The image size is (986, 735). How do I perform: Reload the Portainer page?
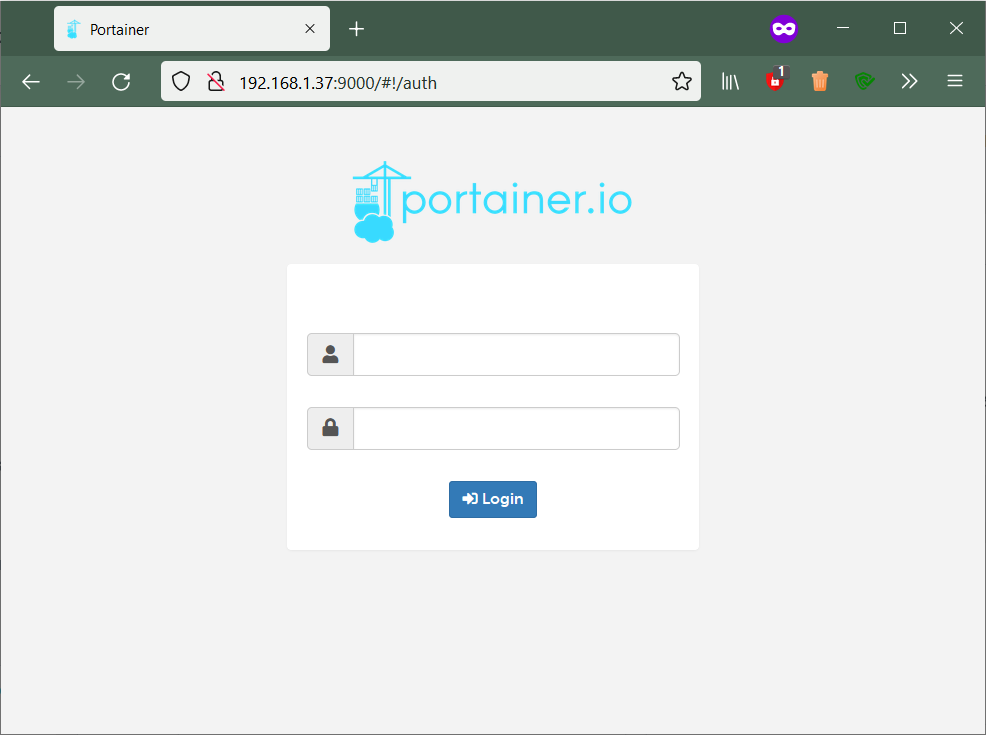[x=121, y=82]
